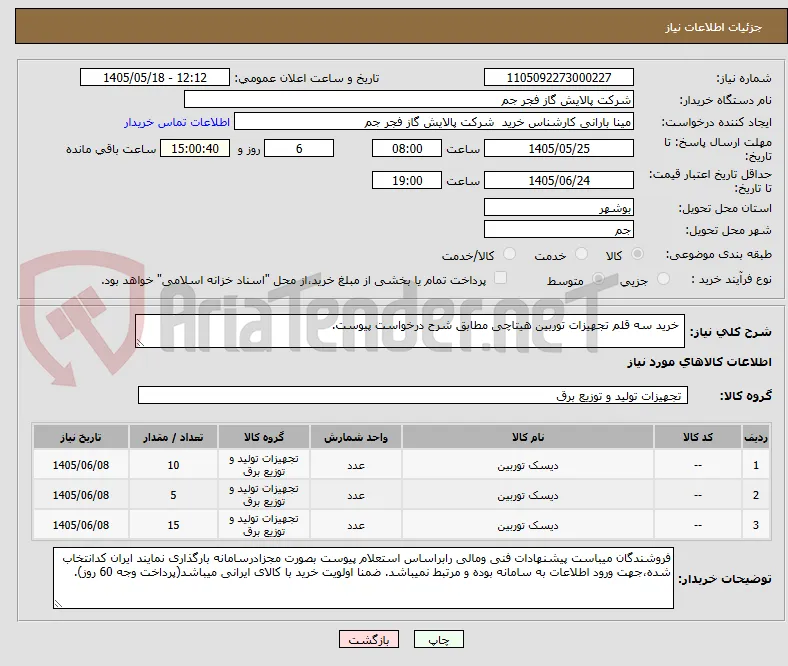Select the خدمت radio button
This screenshot has width=788, height=666.
coord(581,254)
